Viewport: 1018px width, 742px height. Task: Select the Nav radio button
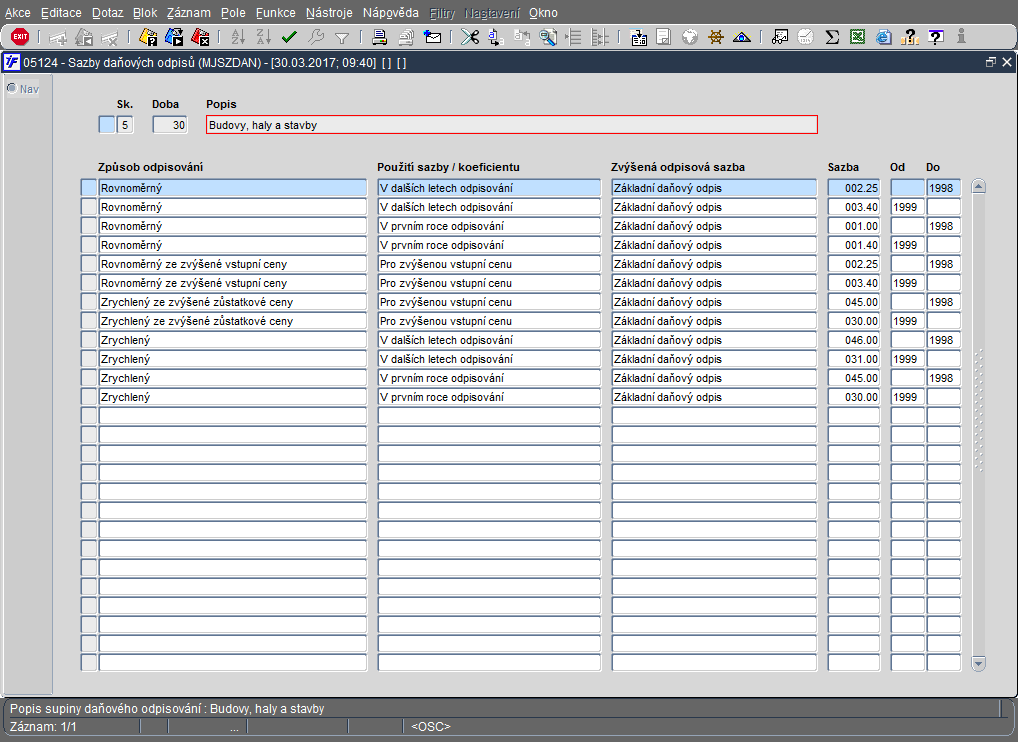click(13, 88)
